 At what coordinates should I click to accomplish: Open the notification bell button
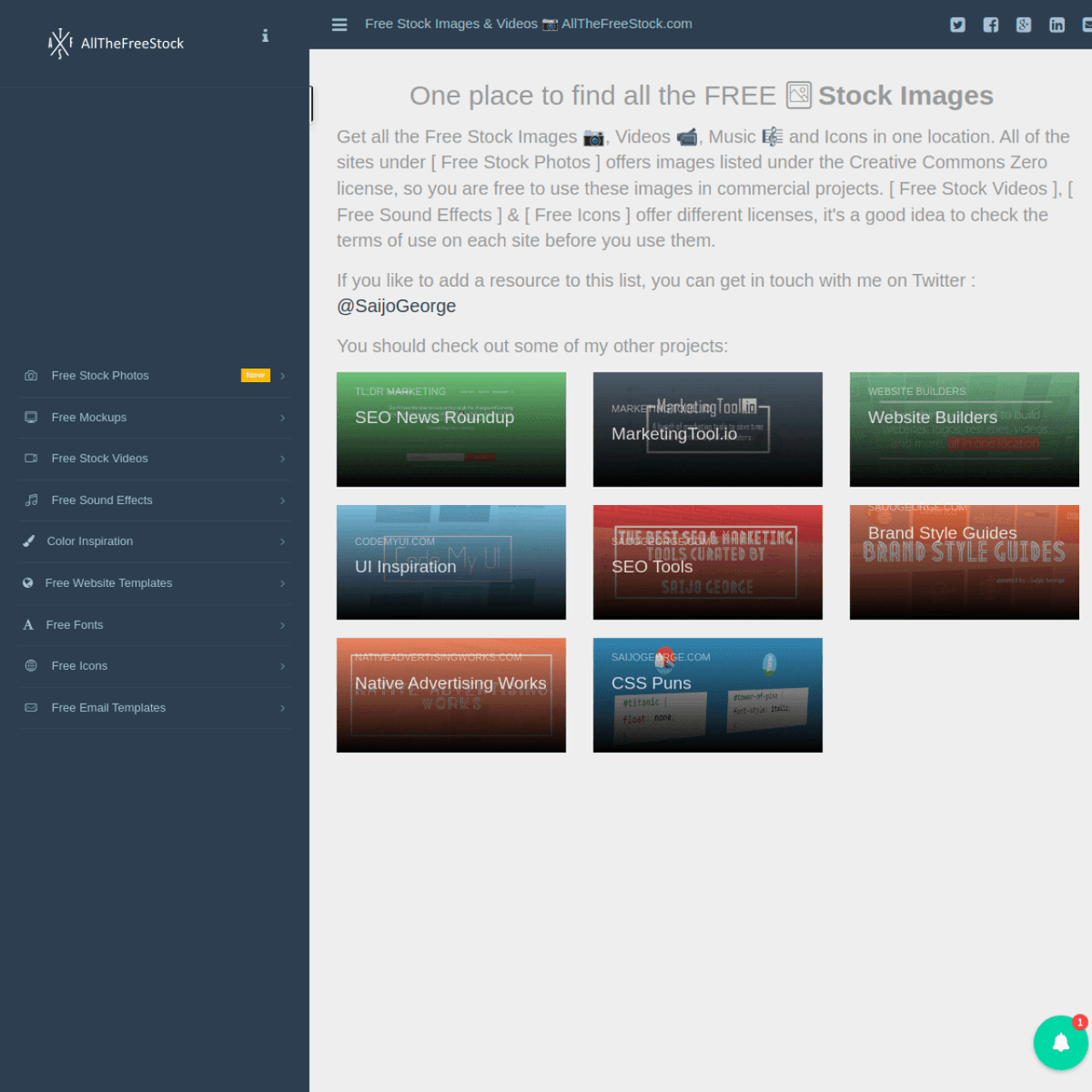[1061, 1043]
